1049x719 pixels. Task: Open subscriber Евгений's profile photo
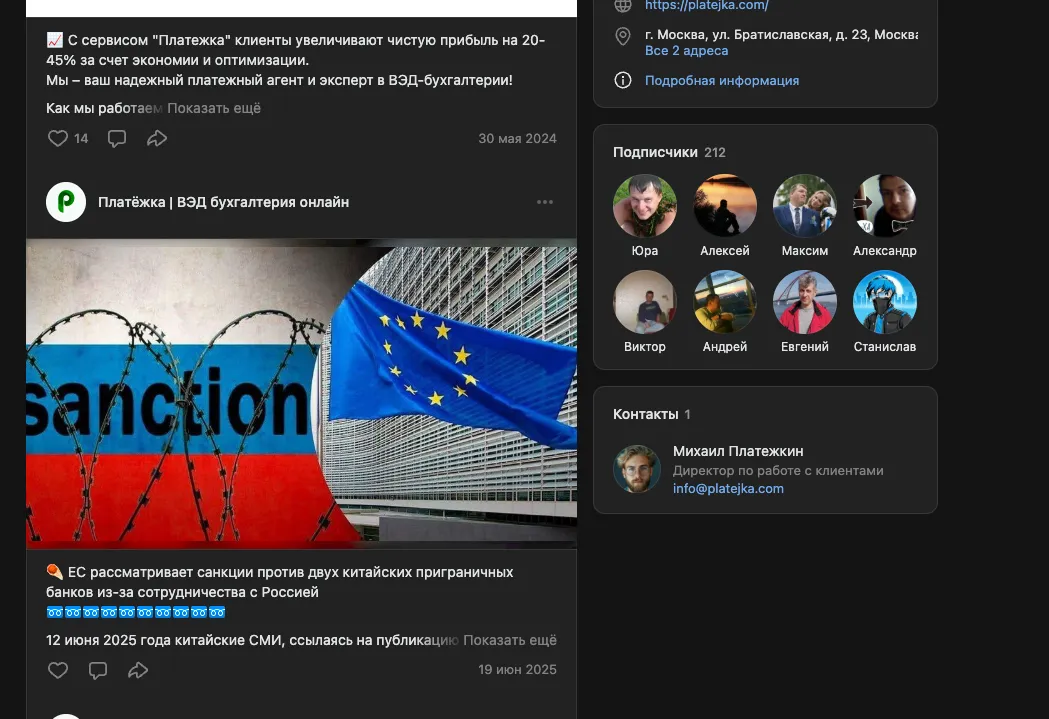click(x=804, y=302)
